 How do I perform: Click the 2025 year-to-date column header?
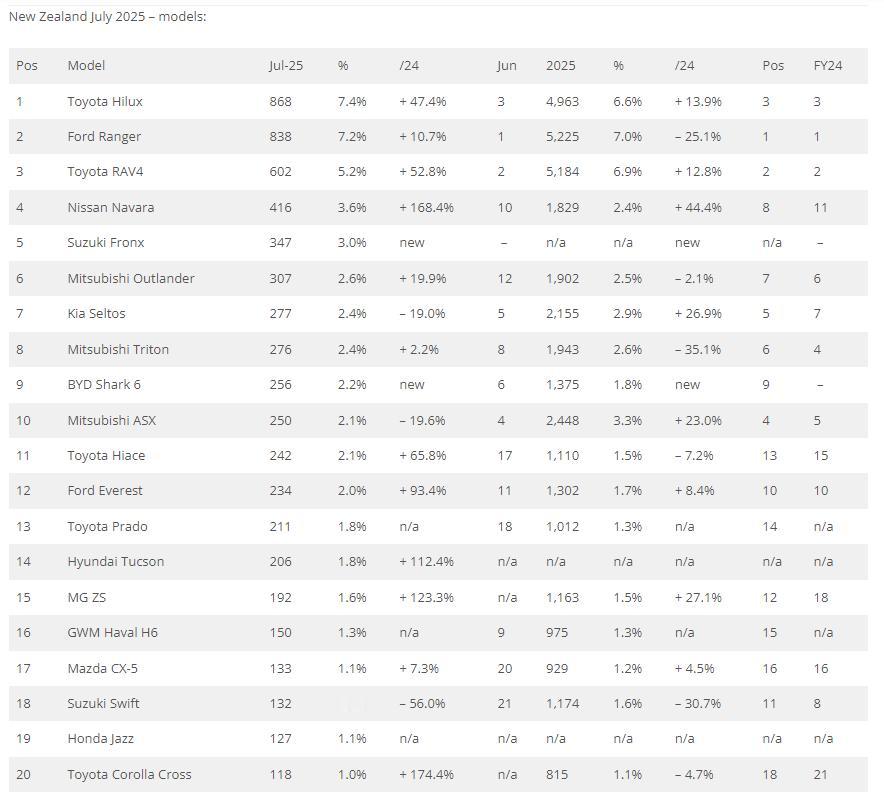pos(560,65)
